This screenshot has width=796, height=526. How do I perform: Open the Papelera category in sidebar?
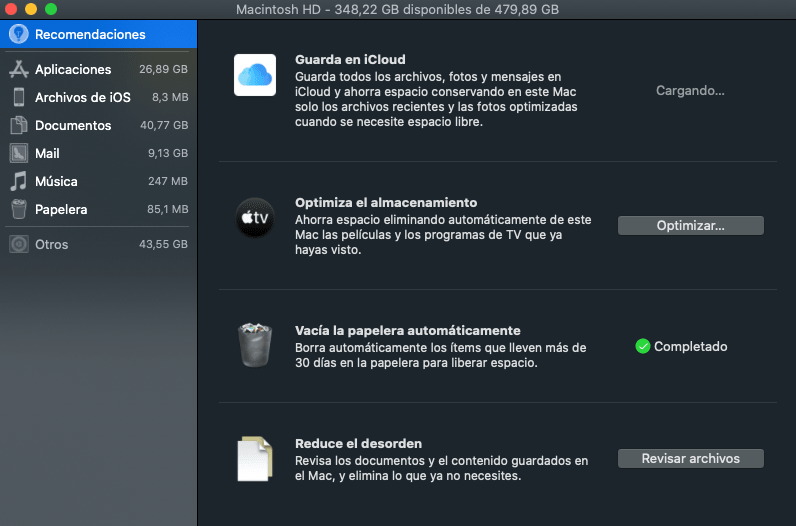click(98, 209)
